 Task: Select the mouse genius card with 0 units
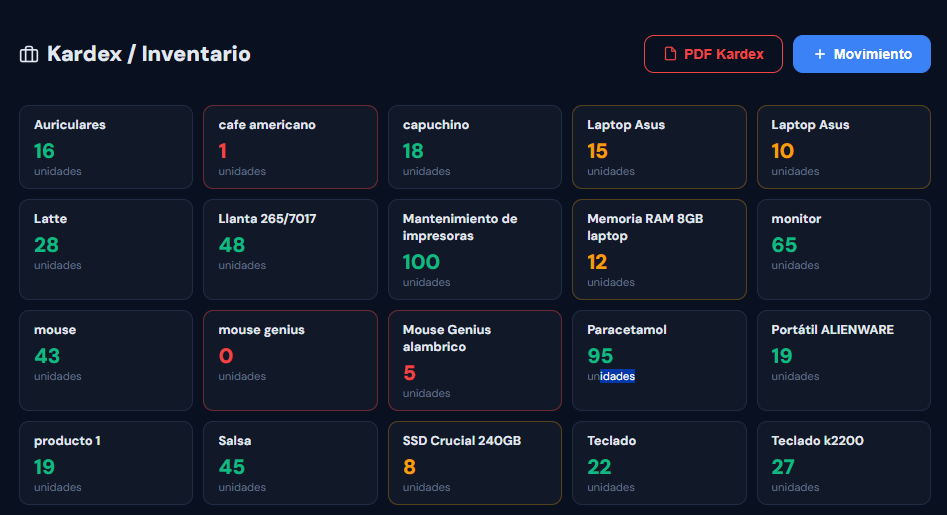(x=291, y=360)
